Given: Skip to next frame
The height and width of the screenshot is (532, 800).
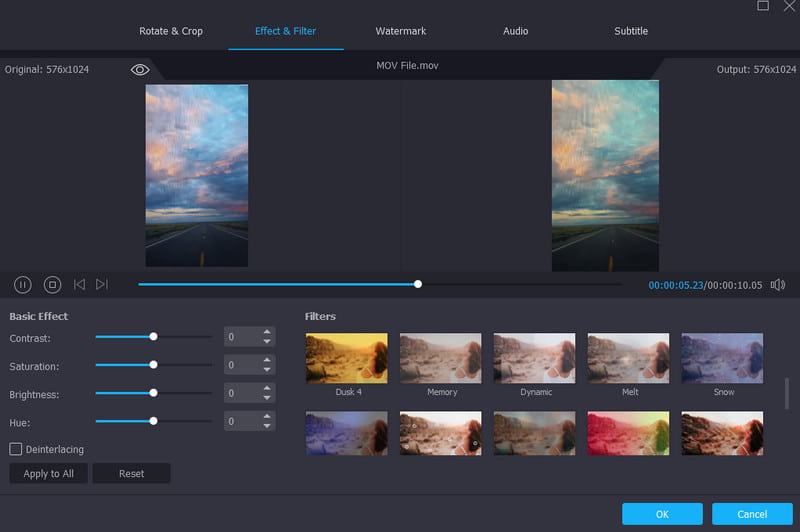Looking at the screenshot, I should [x=102, y=285].
